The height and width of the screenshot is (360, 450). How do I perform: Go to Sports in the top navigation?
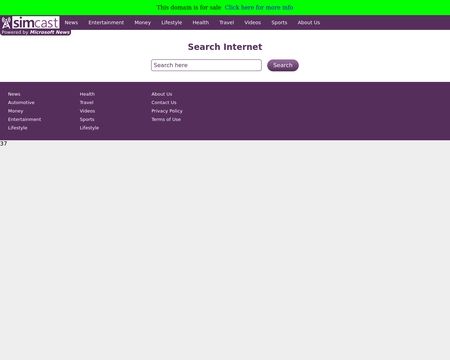point(279,23)
